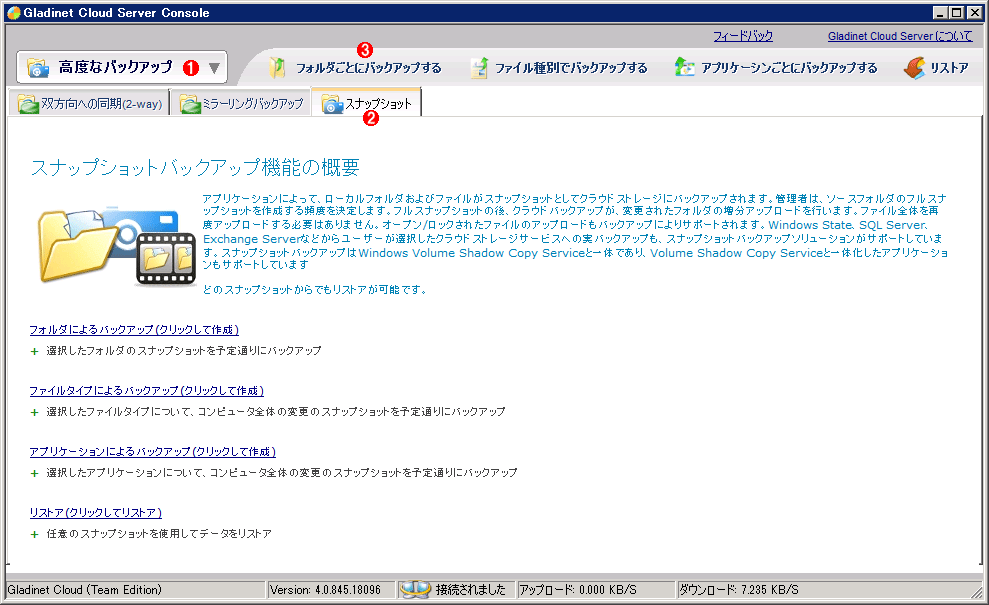This screenshot has width=989, height=605.
Task: Click the Gladinet app icon in title bar
Action: click(14, 13)
